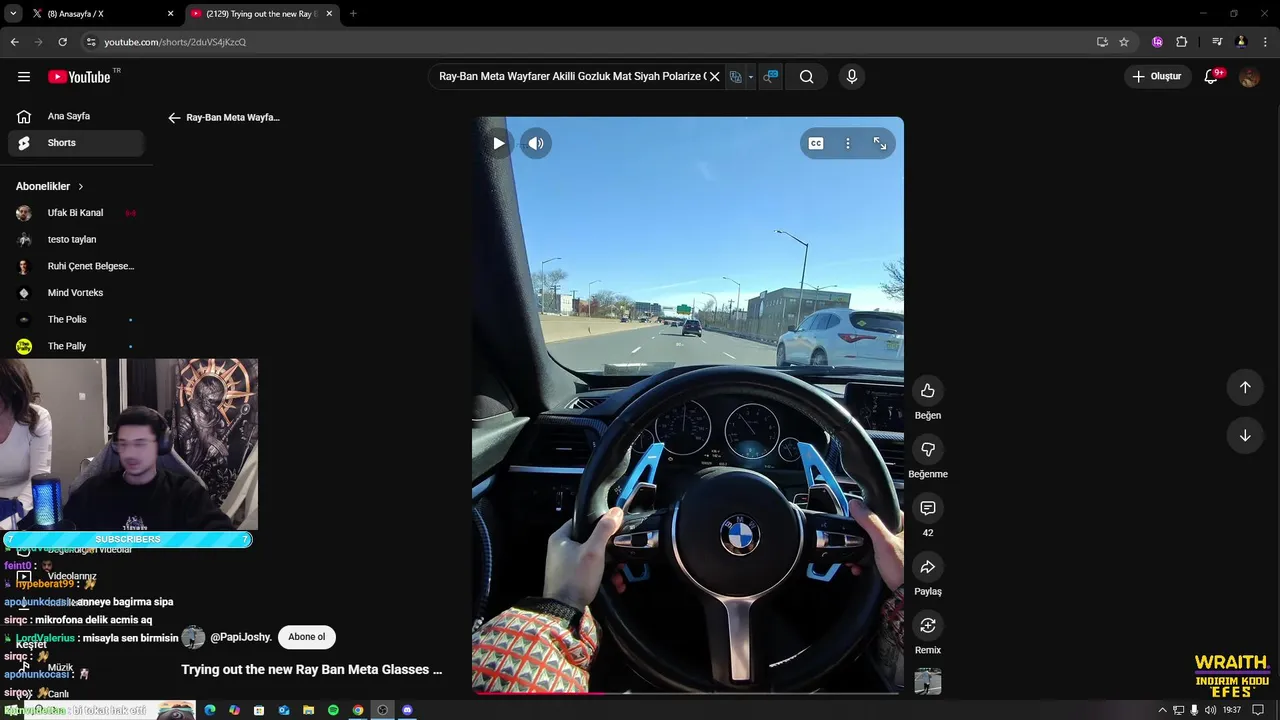Image resolution: width=1280 pixels, height=720 pixels.
Task: Open the PapiJoshy channel avatar
Action: point(193,637)
